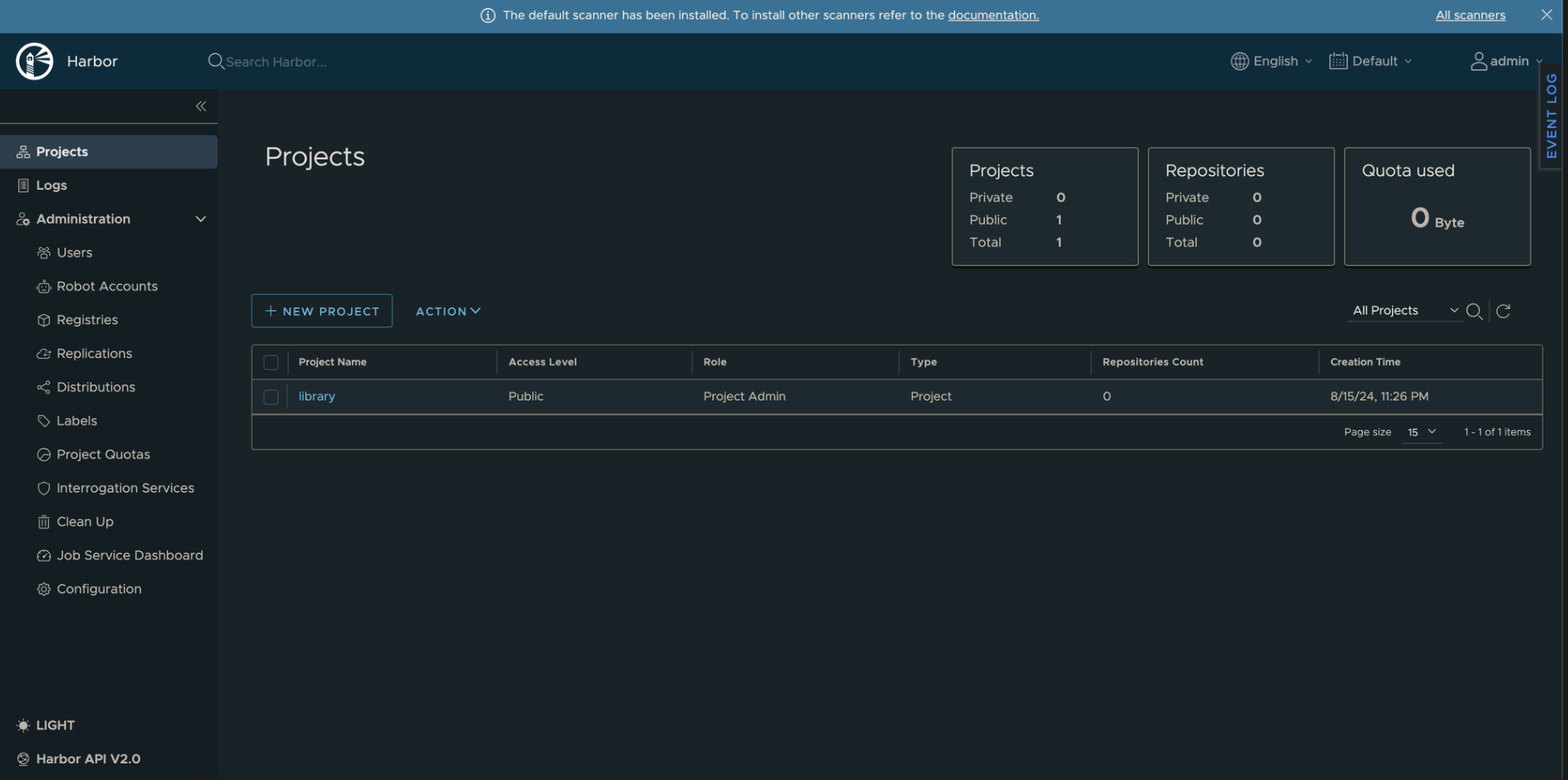Click the Configuration gear icon
Viewport: 1568px width, 780px height.
(44, 590)
